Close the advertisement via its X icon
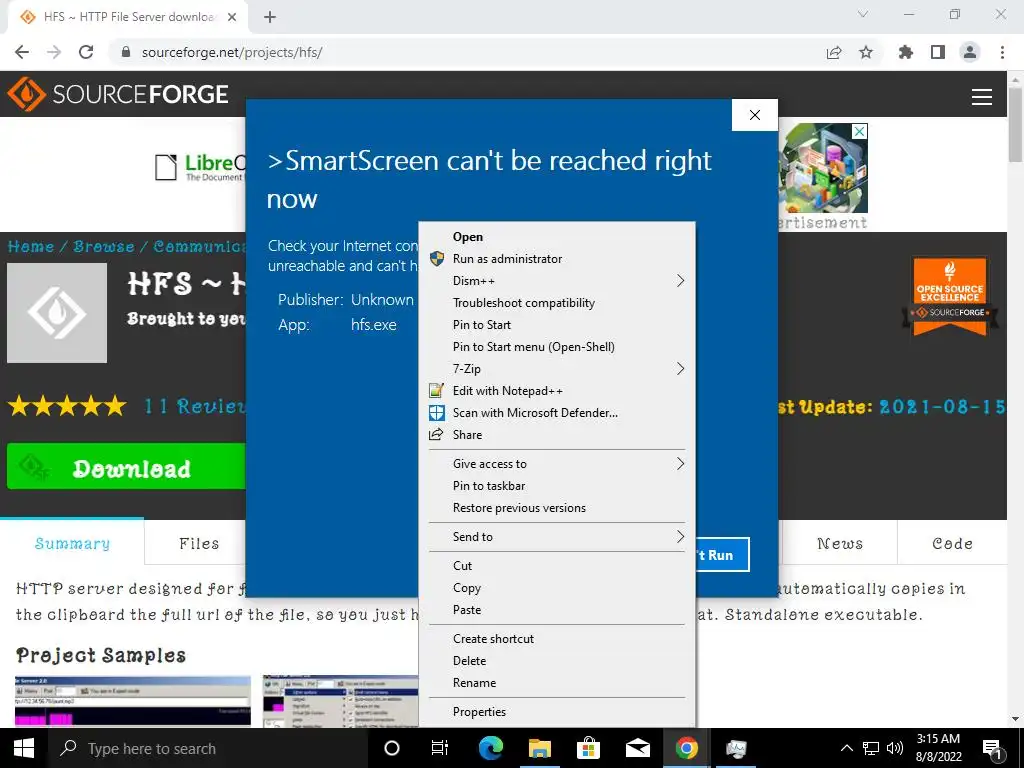This screenshot has width=1024, height=768. pos(860,131)
